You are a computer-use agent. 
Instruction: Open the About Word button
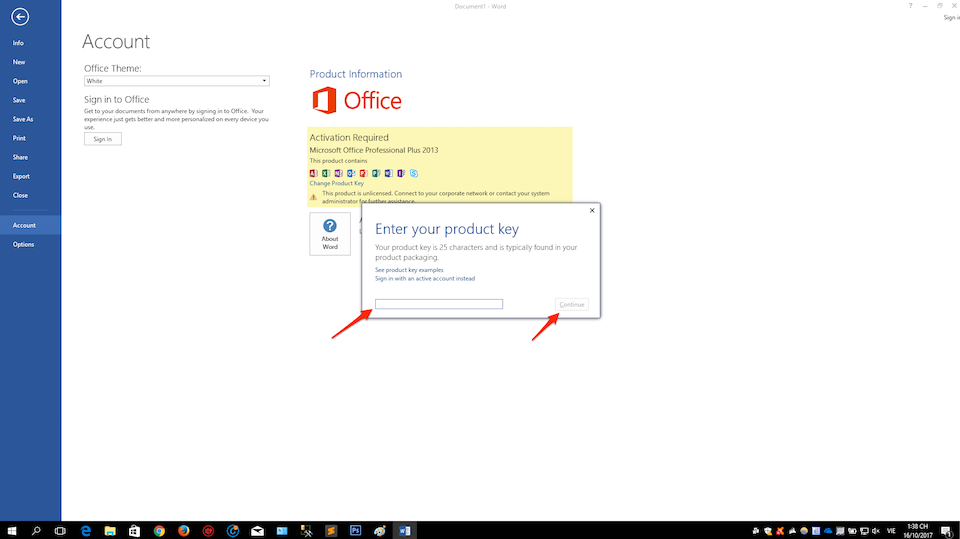pyautogui.click(x=330, y=234)
